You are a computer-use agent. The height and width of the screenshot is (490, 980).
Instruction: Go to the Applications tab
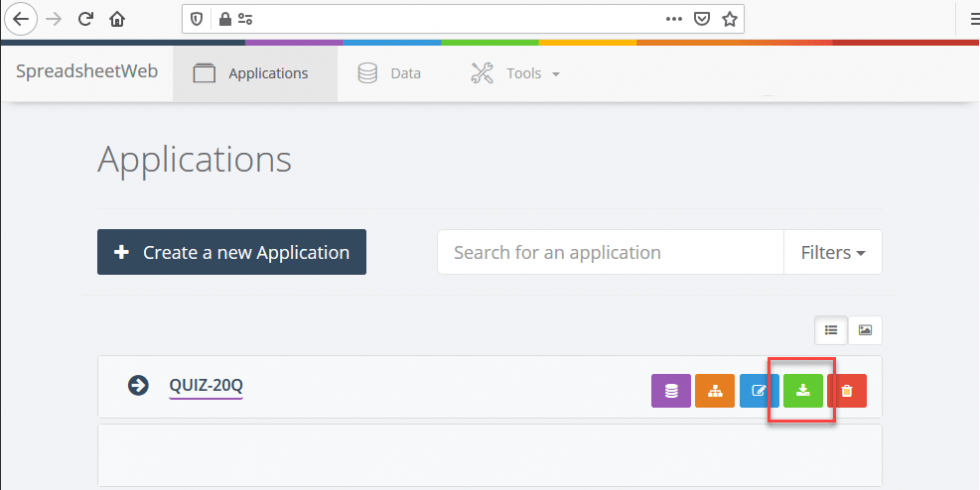254,73
